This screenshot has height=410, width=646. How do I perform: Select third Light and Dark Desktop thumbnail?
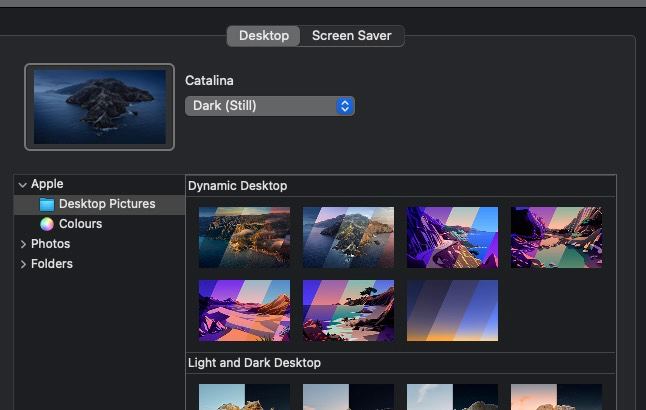click(452, 397)
